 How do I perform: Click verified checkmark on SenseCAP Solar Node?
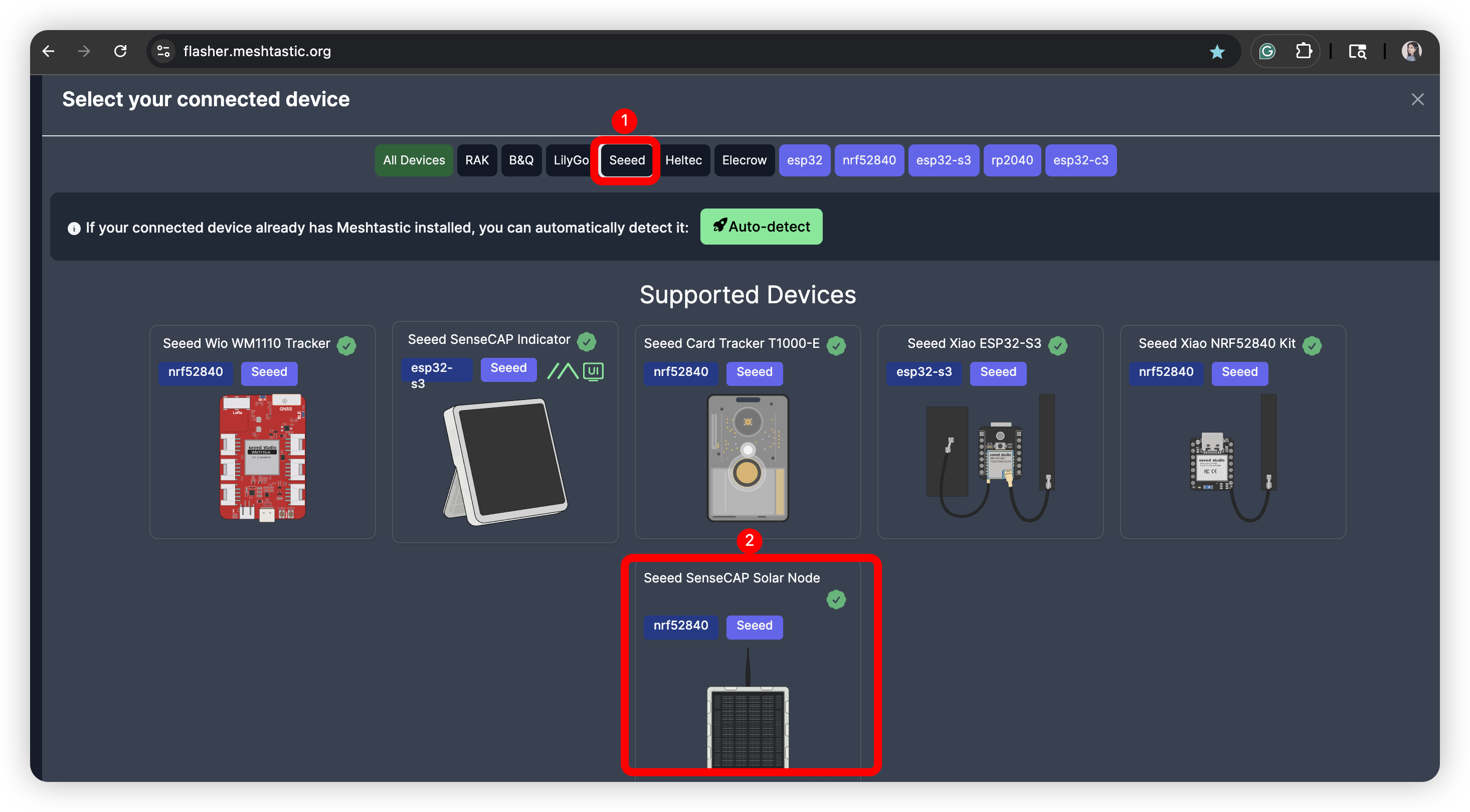click(836, 599)
